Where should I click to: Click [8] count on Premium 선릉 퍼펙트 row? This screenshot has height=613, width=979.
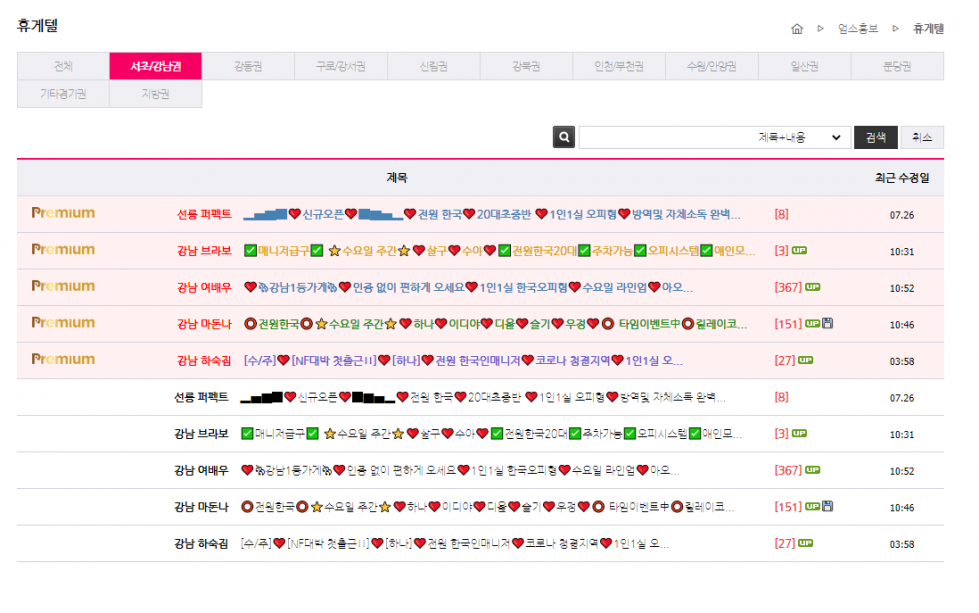[781, 214]
